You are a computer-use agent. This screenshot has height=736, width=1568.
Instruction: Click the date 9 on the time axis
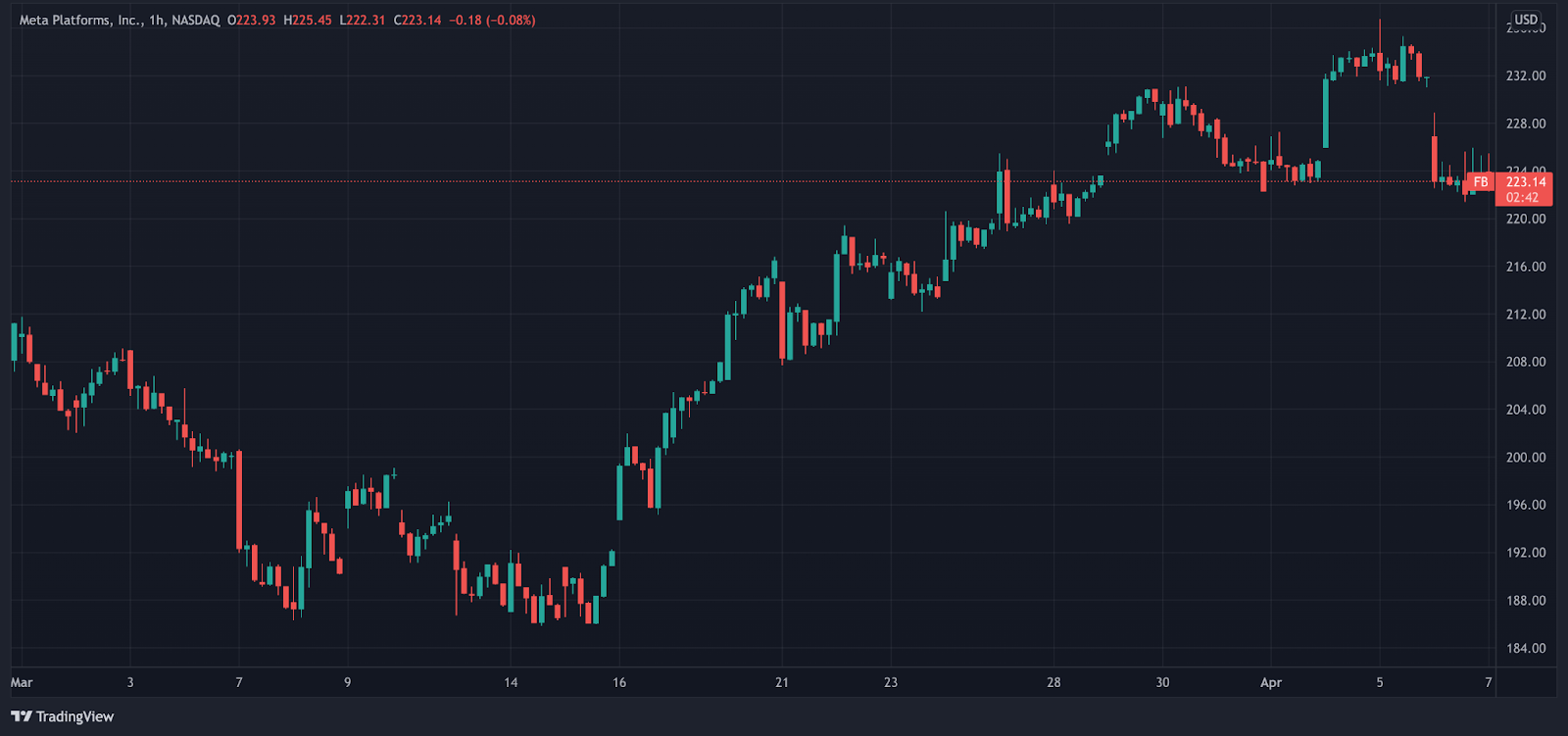[348, 683]
